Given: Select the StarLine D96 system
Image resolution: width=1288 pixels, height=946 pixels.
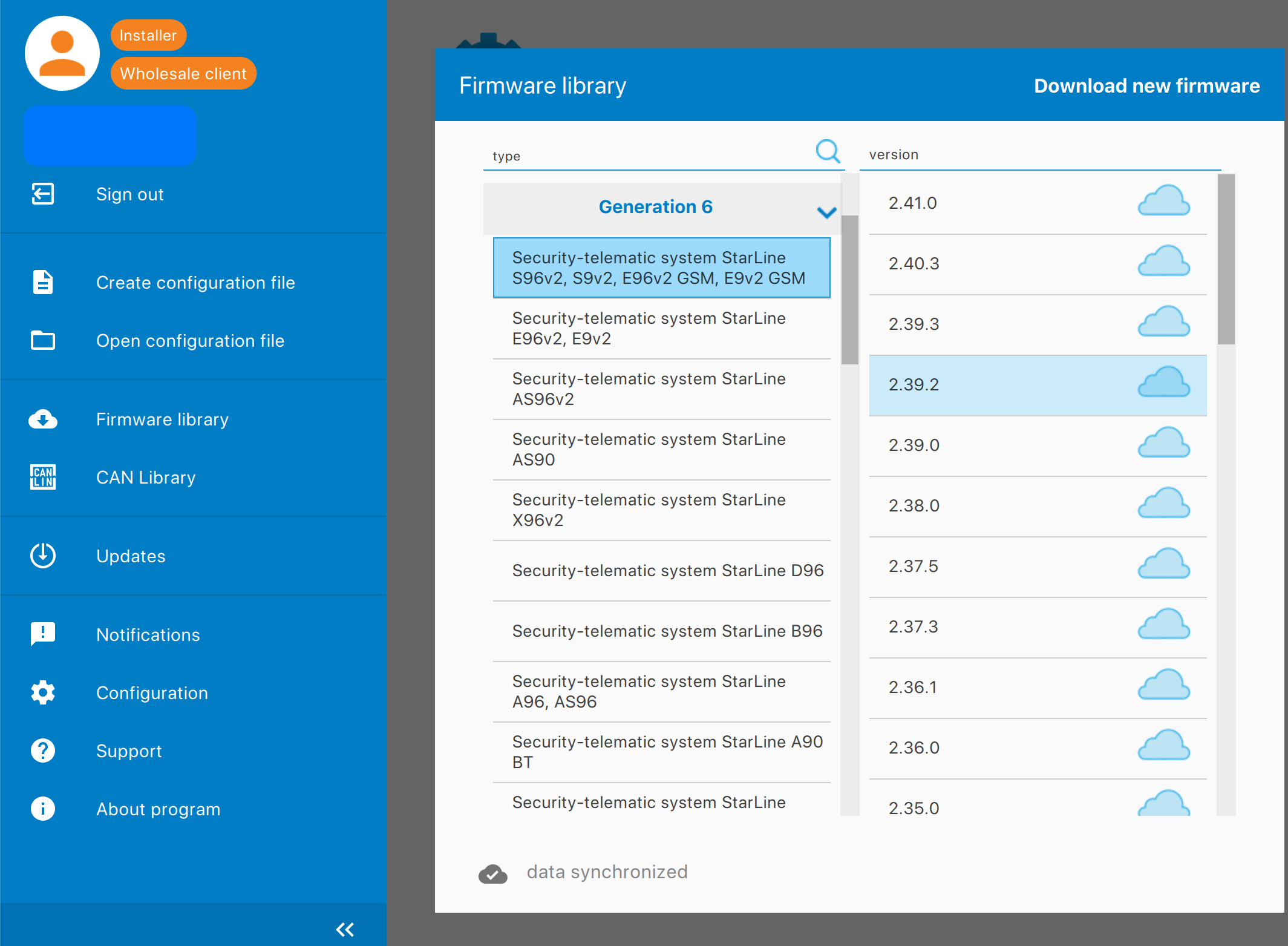Looking at the screenshot, I should 661,571.
